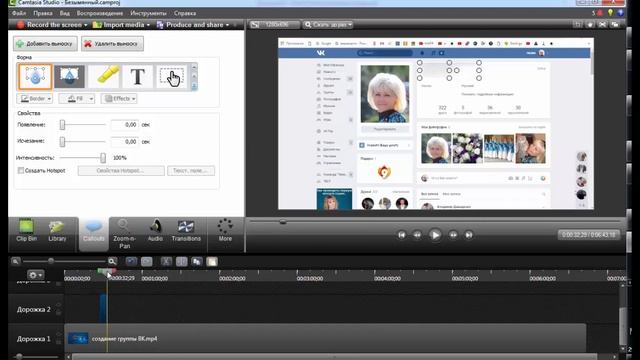Switch to the Callouts tab

[93, 233]
